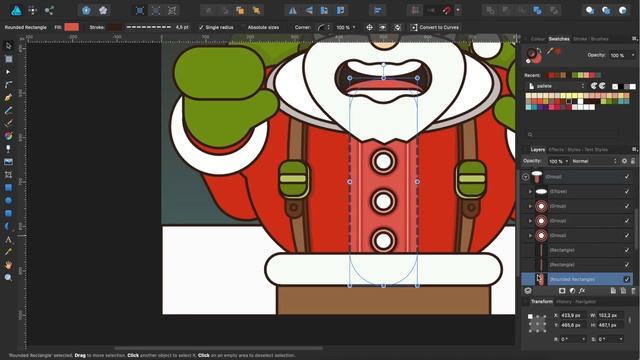Viewport: 640px width, 360px height.
Task: Select the Zoom tool
Action: 8,278
